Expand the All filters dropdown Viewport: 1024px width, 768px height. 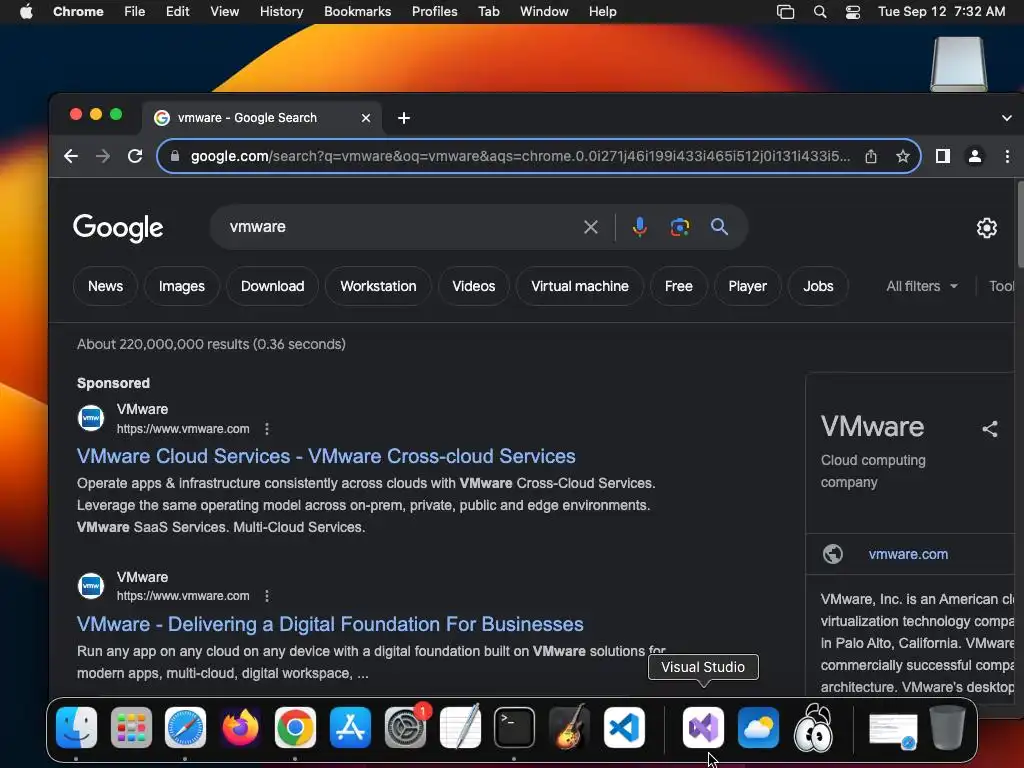tap(921, 286)
